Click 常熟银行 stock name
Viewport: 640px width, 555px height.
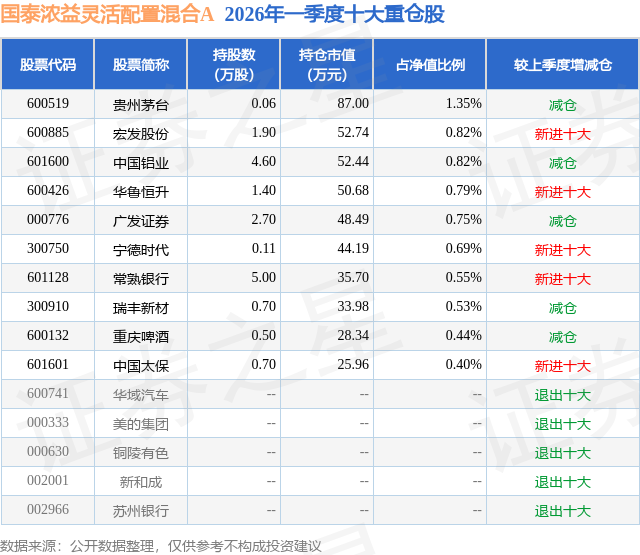pos(141,279)
